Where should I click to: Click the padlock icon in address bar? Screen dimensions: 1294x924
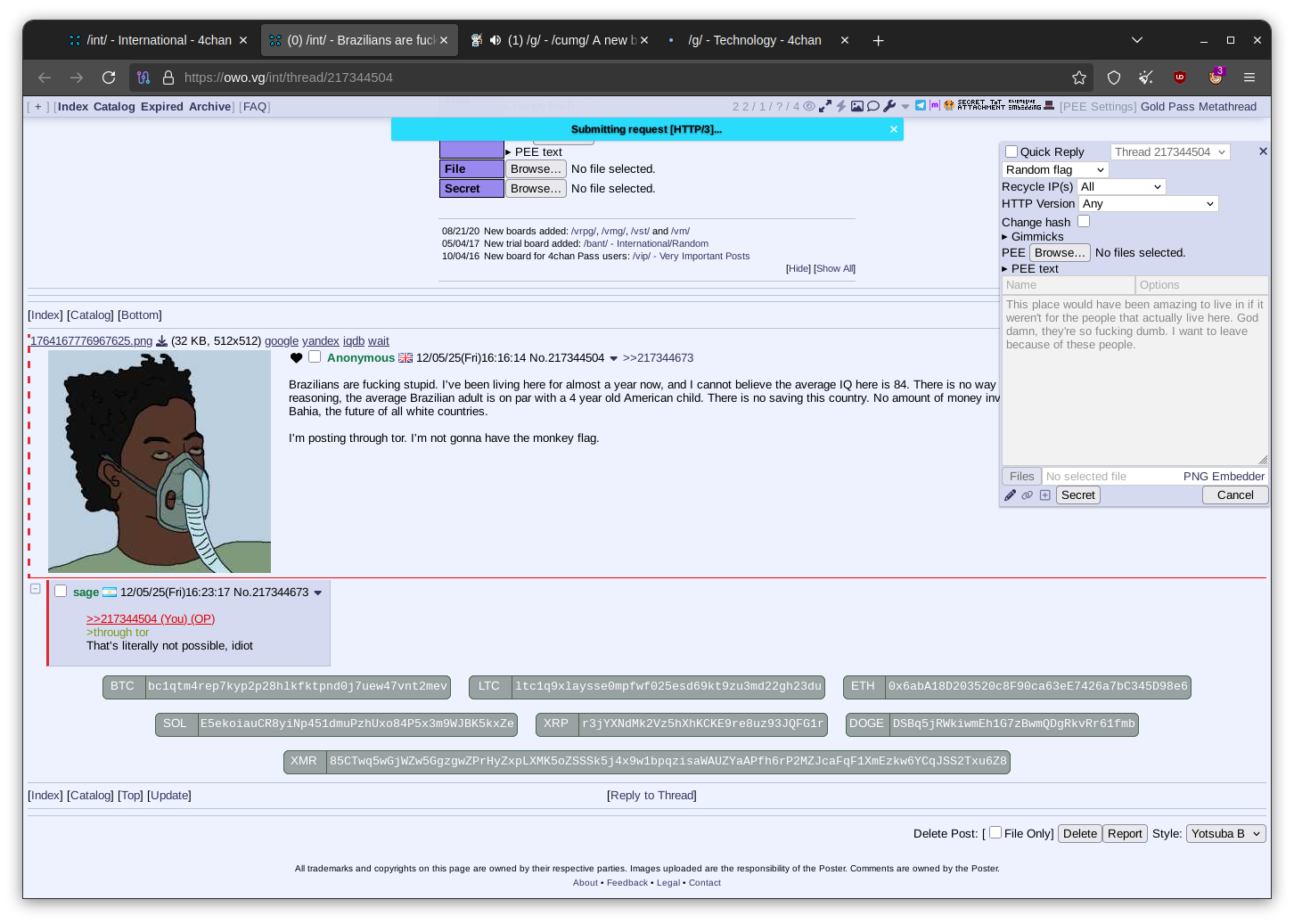point(168,78)
